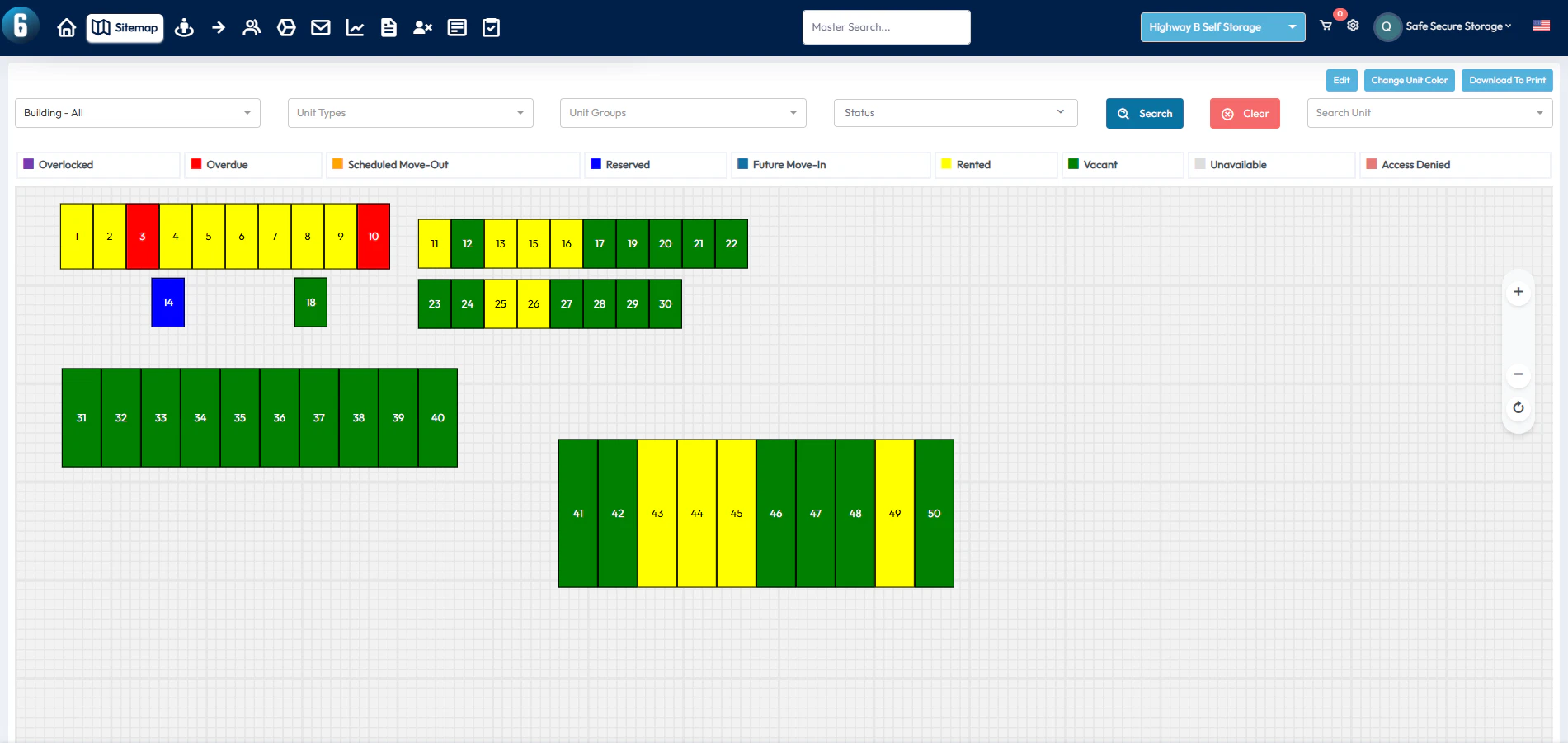
Task: Open the tenants people icon
Action: tap(252, 26)
